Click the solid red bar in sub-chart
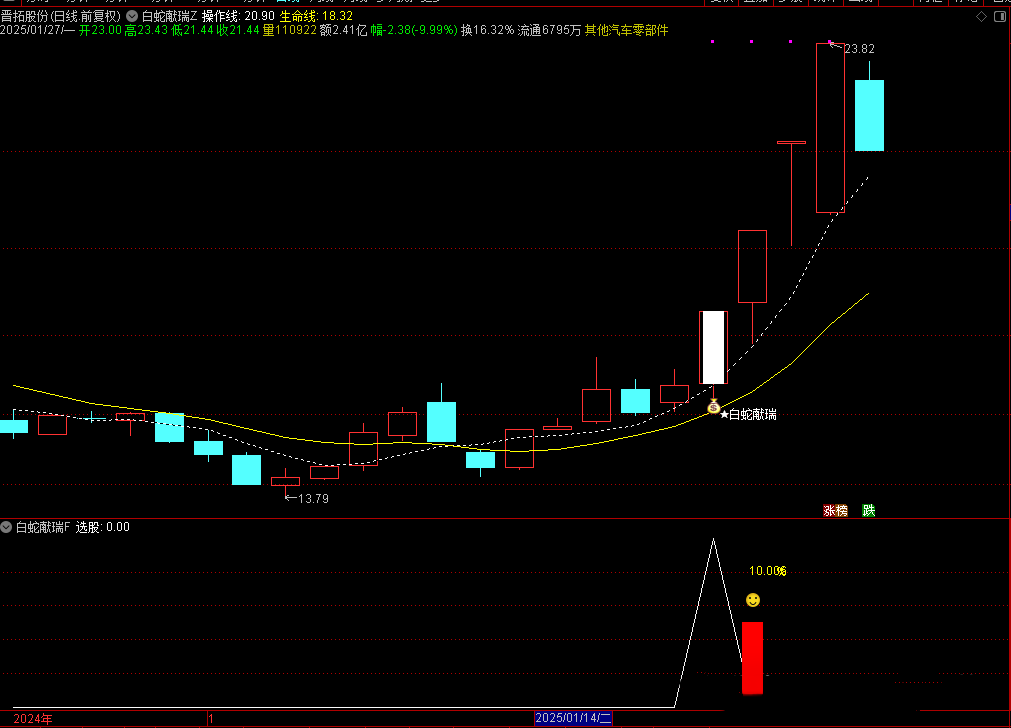This screenshot has width=1011, height=728. (x=752, y=658)
